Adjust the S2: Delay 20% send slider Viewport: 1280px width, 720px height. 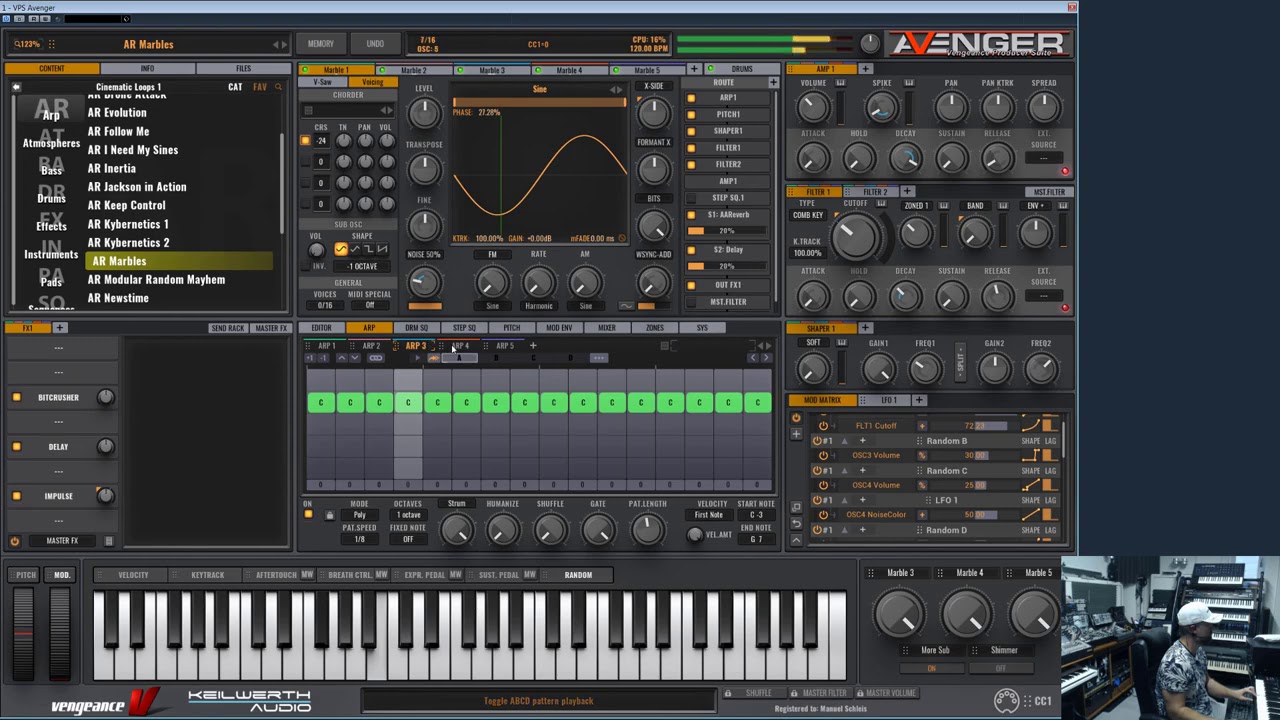(x=727, y=266)
